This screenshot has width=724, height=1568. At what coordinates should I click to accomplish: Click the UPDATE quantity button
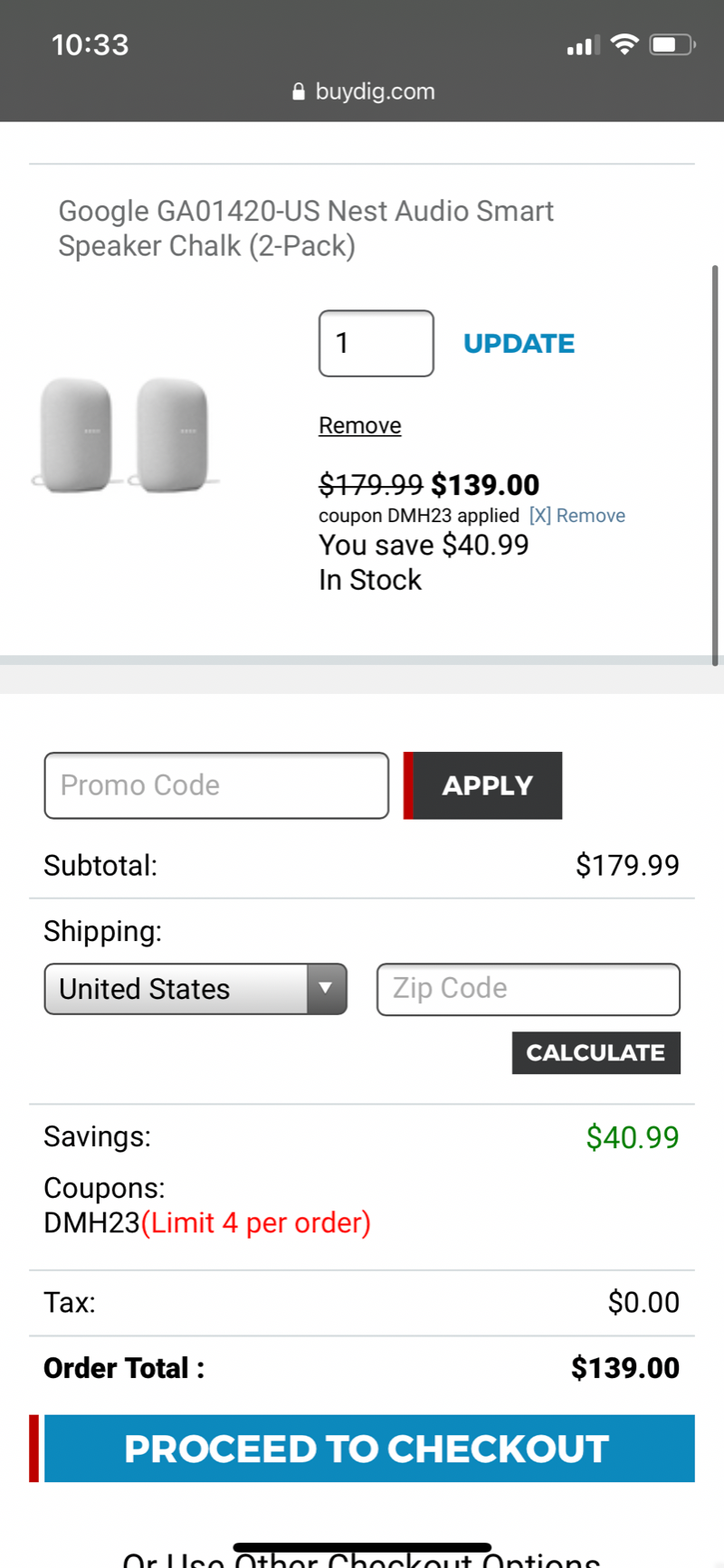tap(519, 344)
